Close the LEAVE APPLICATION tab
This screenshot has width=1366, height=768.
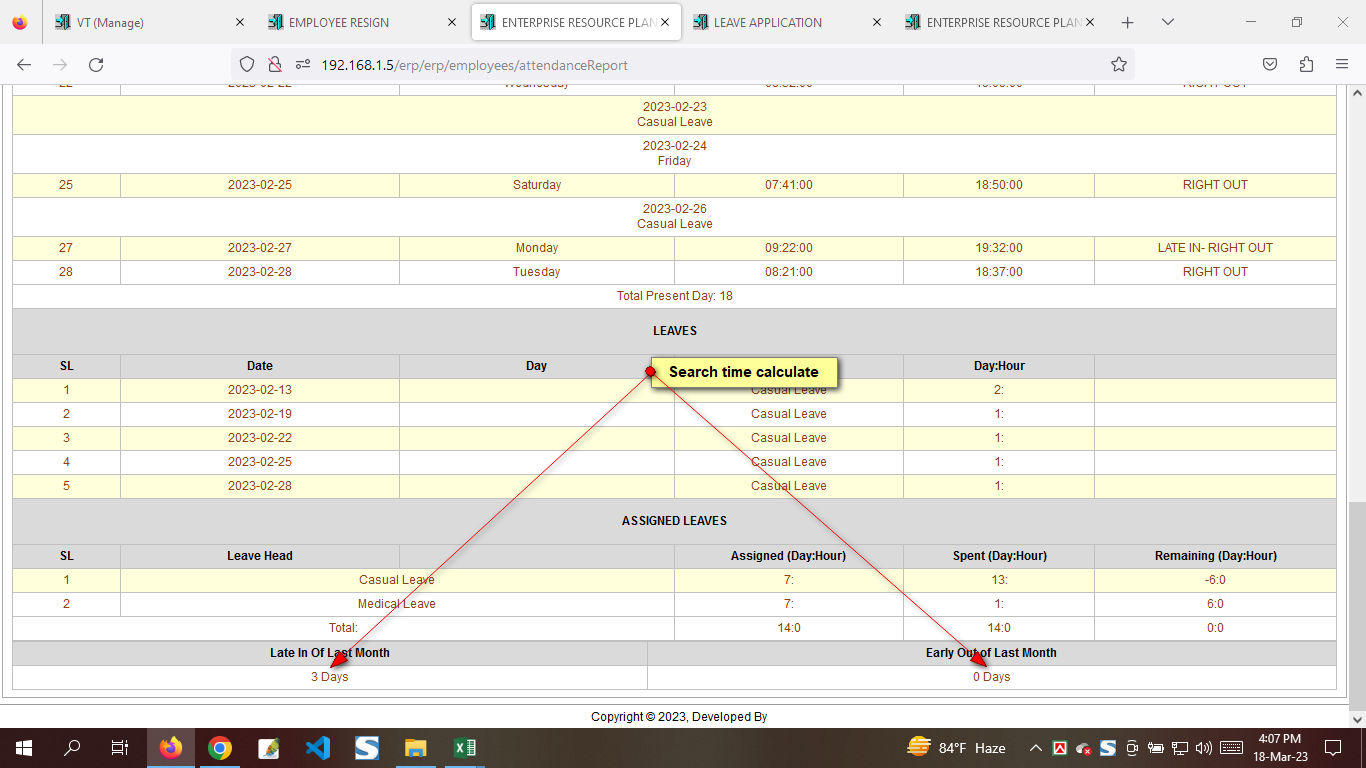click(877, 22)
